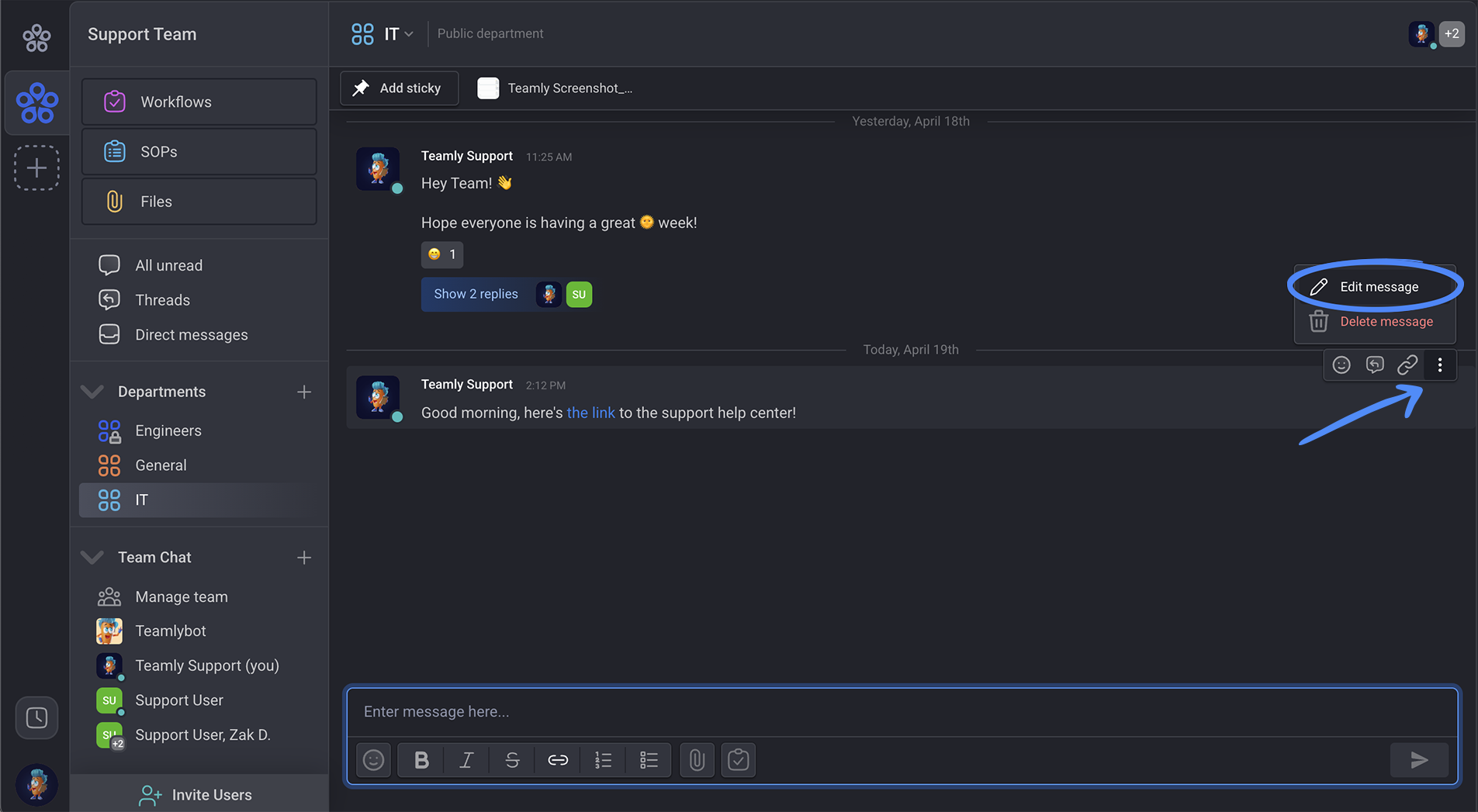Click Teamly Support avatar on 11:25 AM message
1478x812 pixels.
pyautogui.click(x=378, y=168)
